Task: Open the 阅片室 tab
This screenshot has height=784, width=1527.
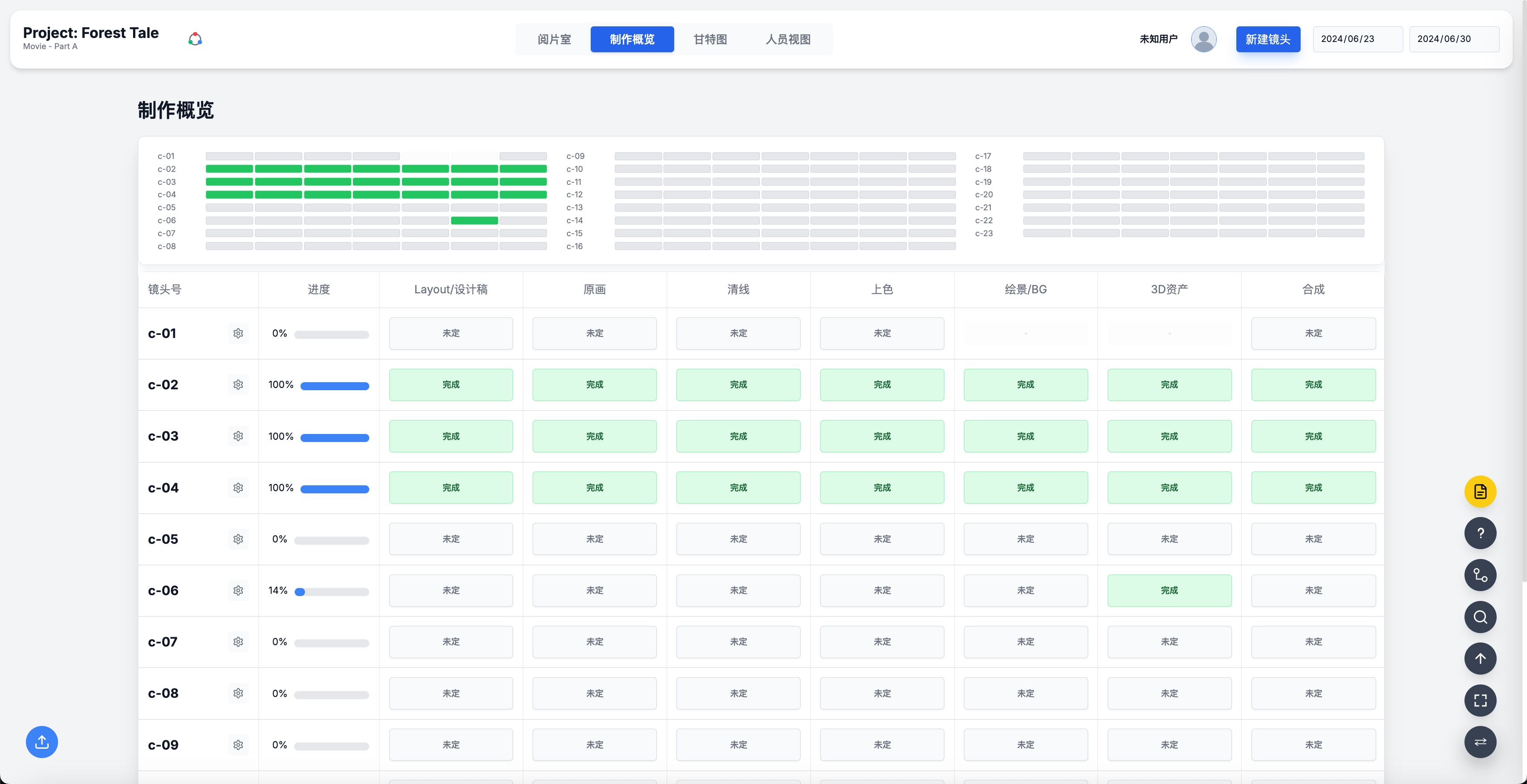Action: tap(554, 39)
